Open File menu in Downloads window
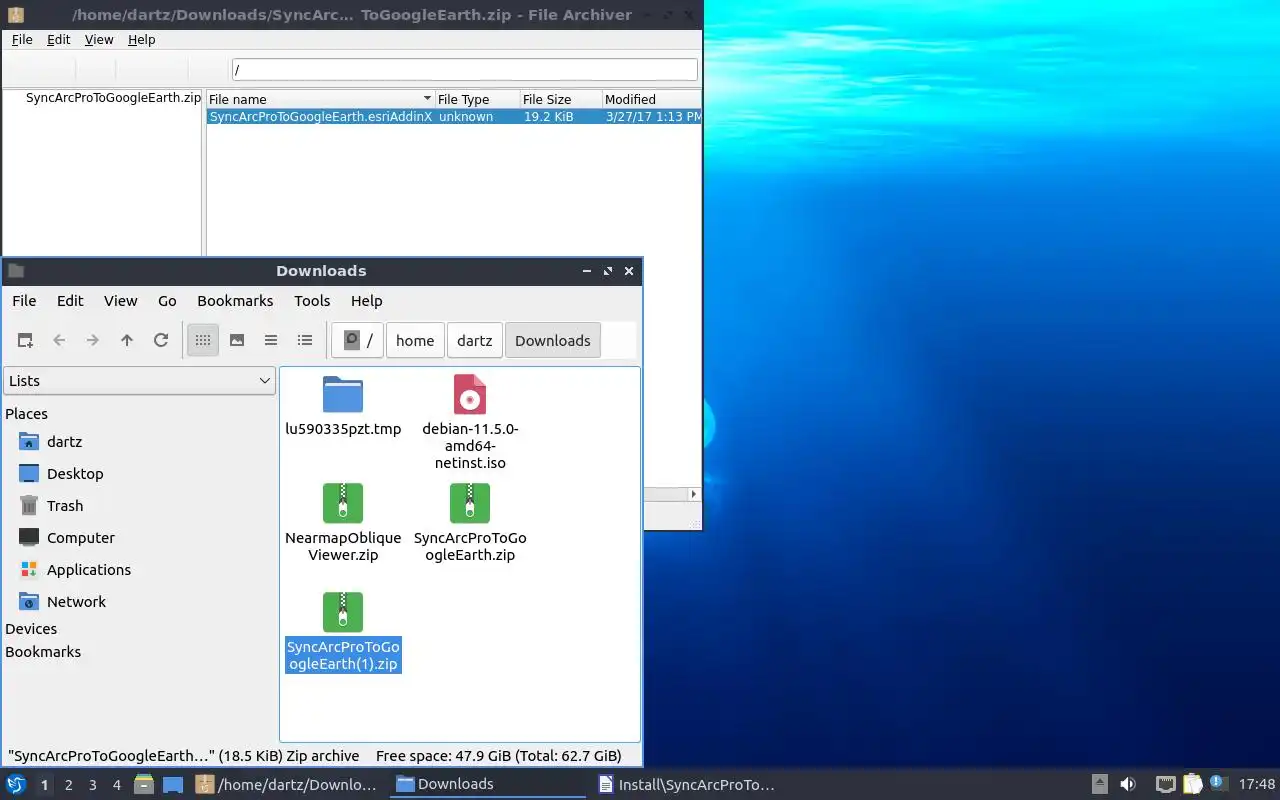Image resolution: width=1280 pixels, height=800 pixels. 24,300
